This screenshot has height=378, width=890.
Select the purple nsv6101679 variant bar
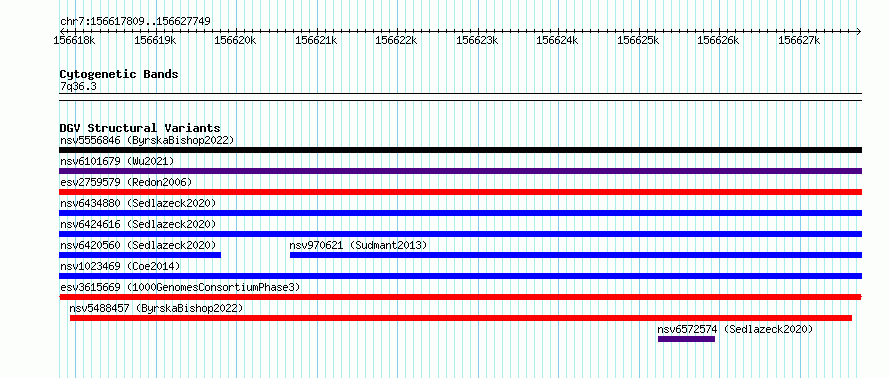click(x=460, y=171)
